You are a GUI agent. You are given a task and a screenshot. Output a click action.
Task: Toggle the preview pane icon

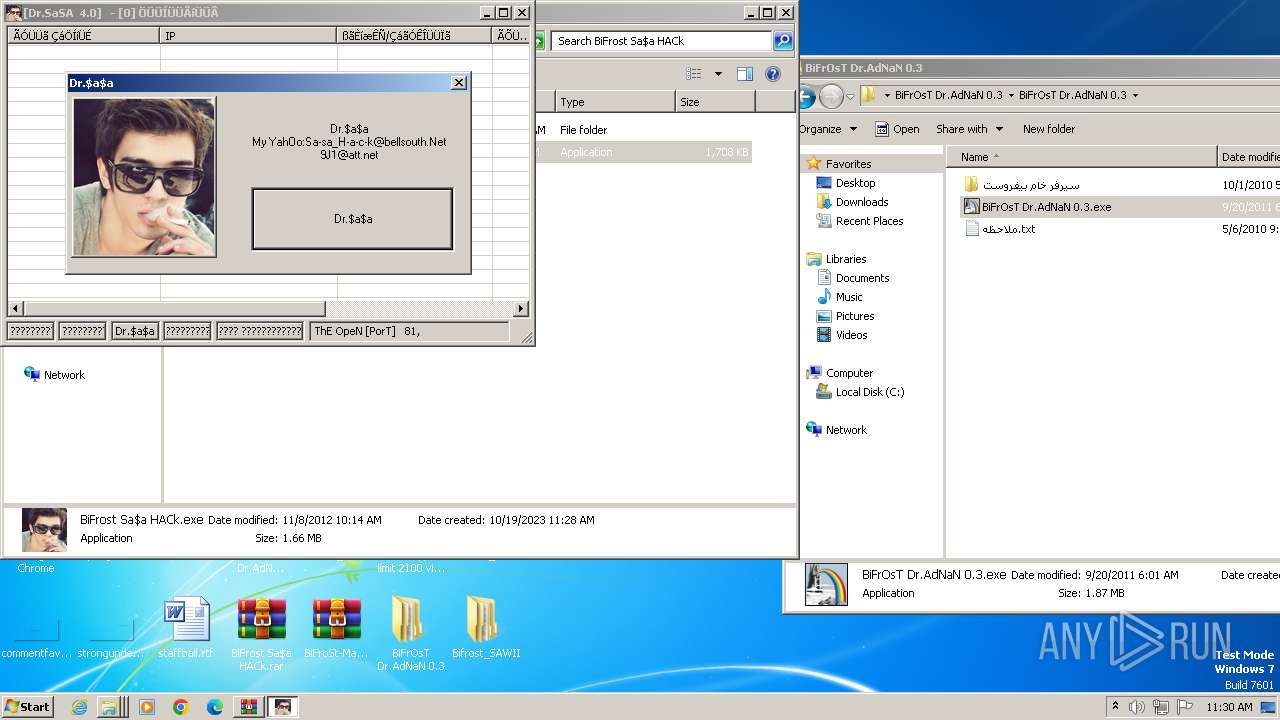point(744,74)
